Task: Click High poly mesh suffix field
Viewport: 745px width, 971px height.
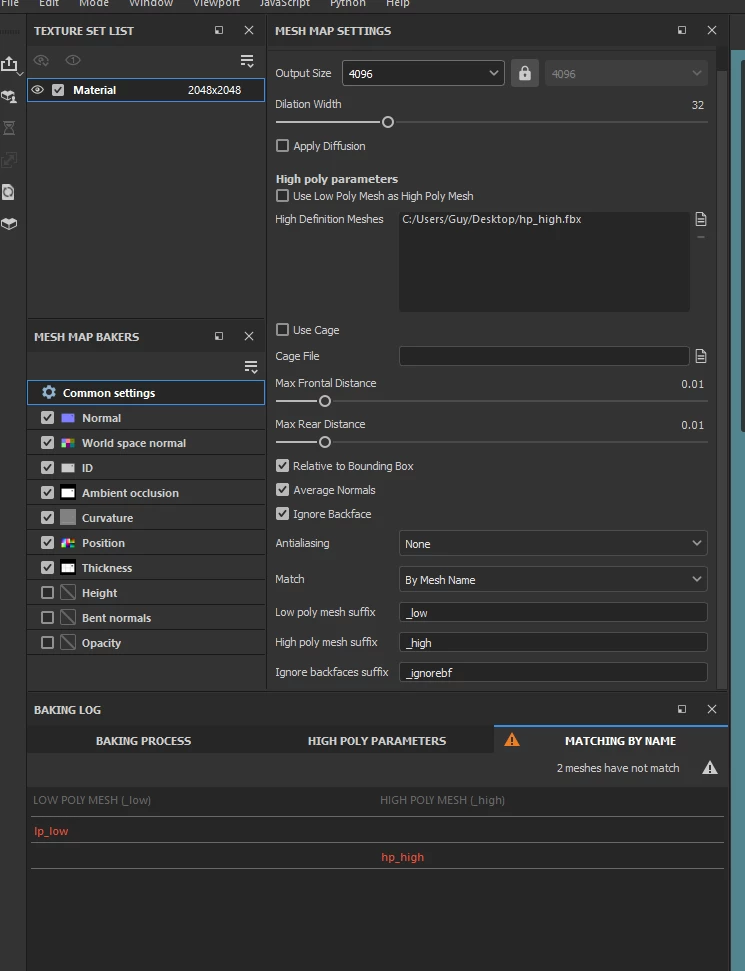Action: [x=553, y=642]
